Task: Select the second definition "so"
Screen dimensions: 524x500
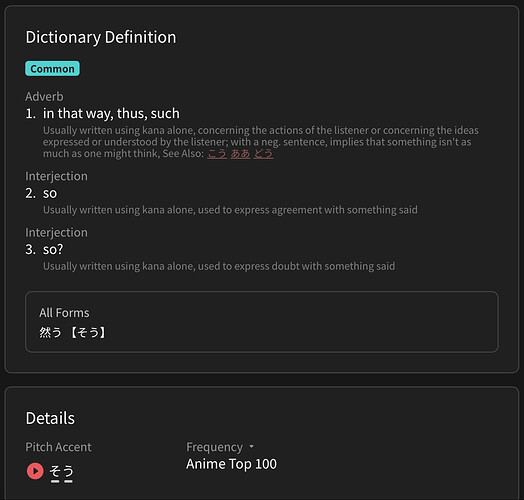Action: coord(50,193)
